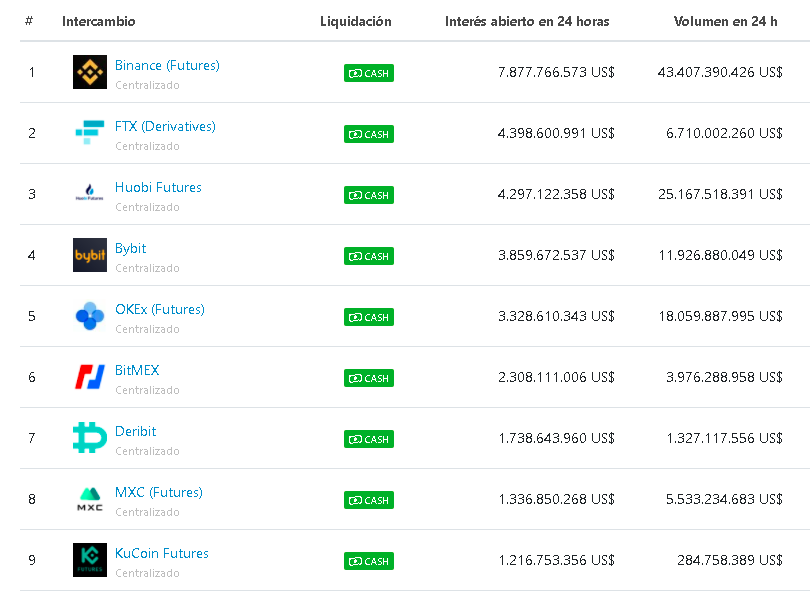
Task: Click CASH badge in Bybit row
Action: pos(369,256)
